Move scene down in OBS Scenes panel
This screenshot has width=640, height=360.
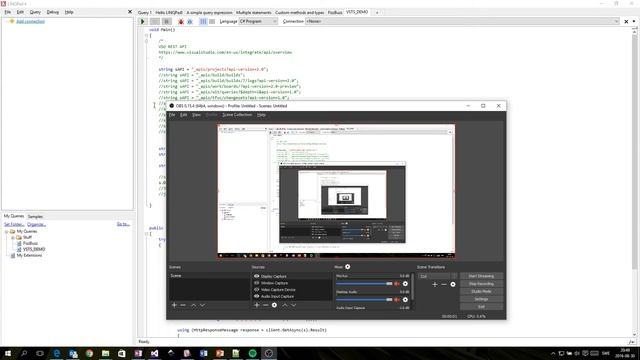(202, 305)
